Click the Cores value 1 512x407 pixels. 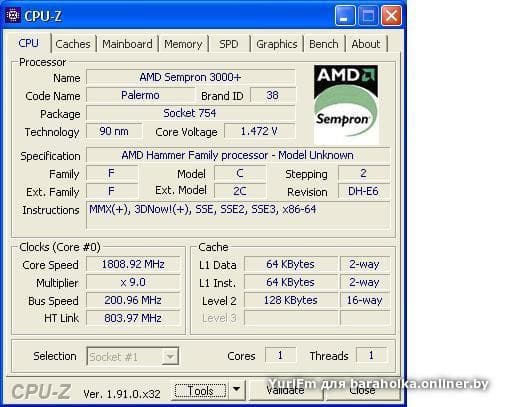click(280, 355)
